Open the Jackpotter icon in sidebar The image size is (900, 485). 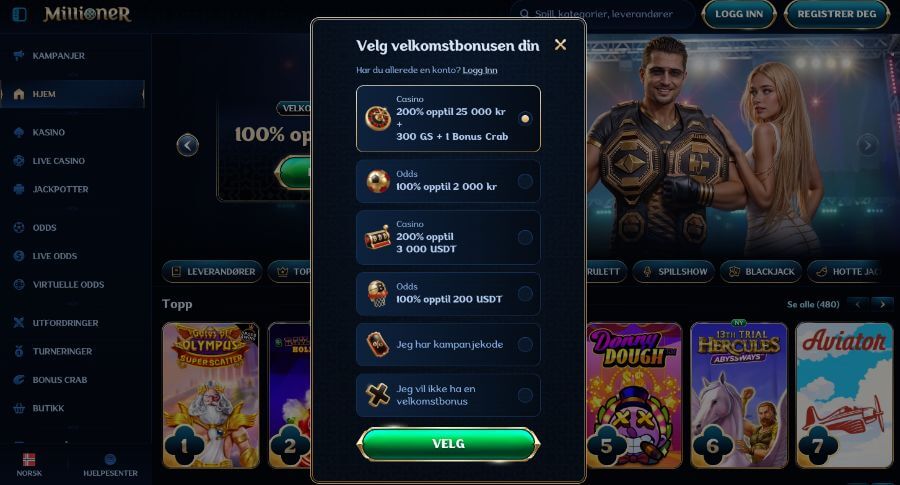click(19, 189)
